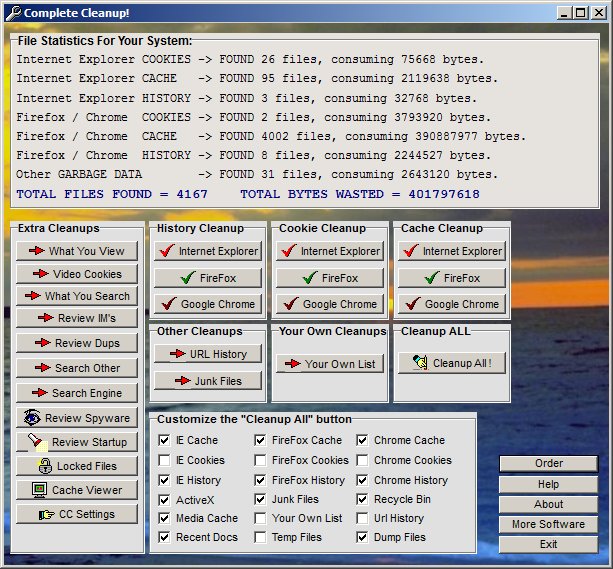This screenshot has height=569, width=613.
Task: Click the Search Other button
Action: click(x=77, y=368)
